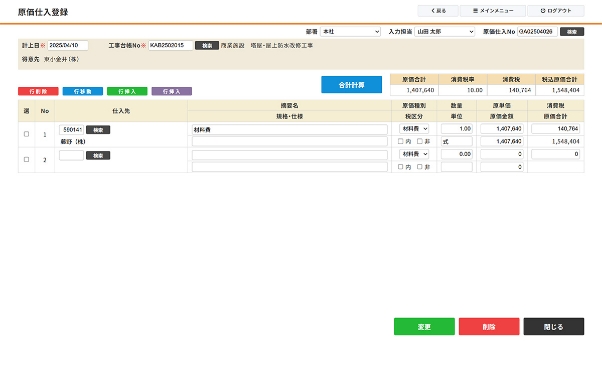Click the tax field showing 0 in row 2
This screenshot has width=602, height=376.
pyautogui.click(x=556, y=154)
